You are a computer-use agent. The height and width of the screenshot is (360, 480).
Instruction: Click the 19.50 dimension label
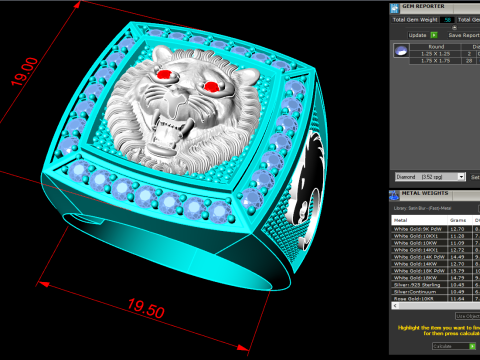(146, 308)
